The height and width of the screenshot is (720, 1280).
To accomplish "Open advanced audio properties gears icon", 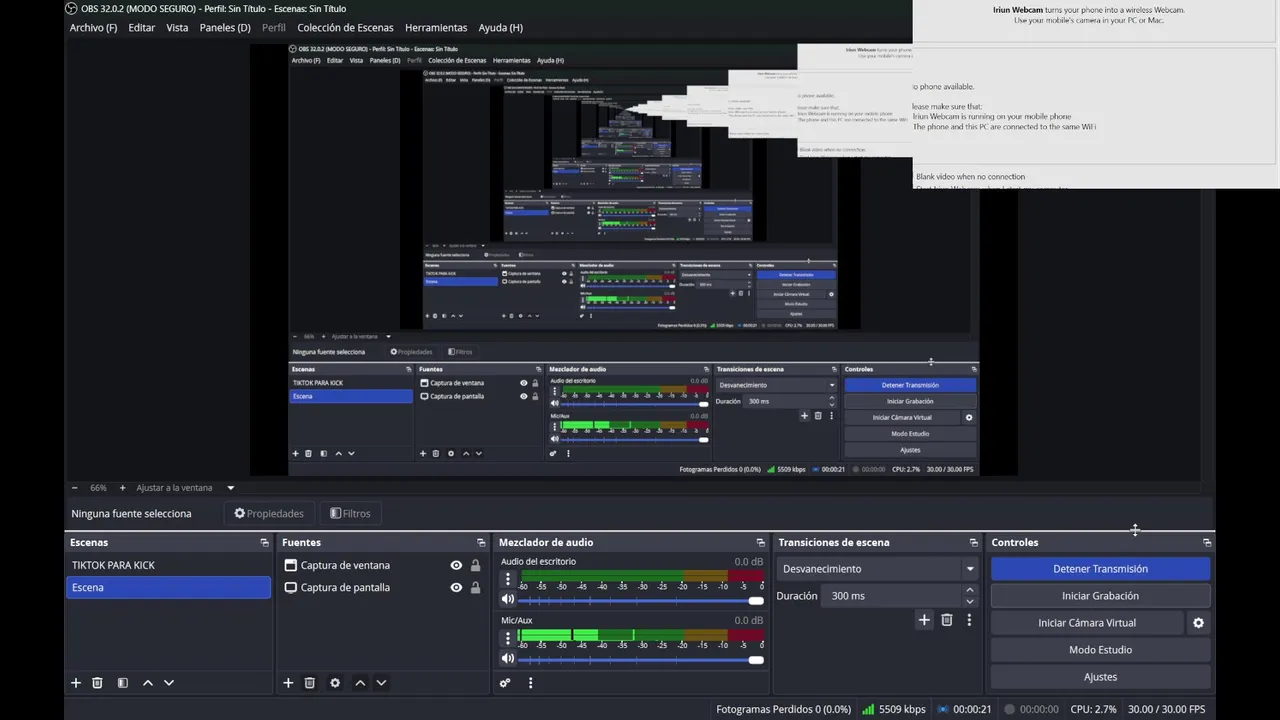I will [x=505, y=683].
